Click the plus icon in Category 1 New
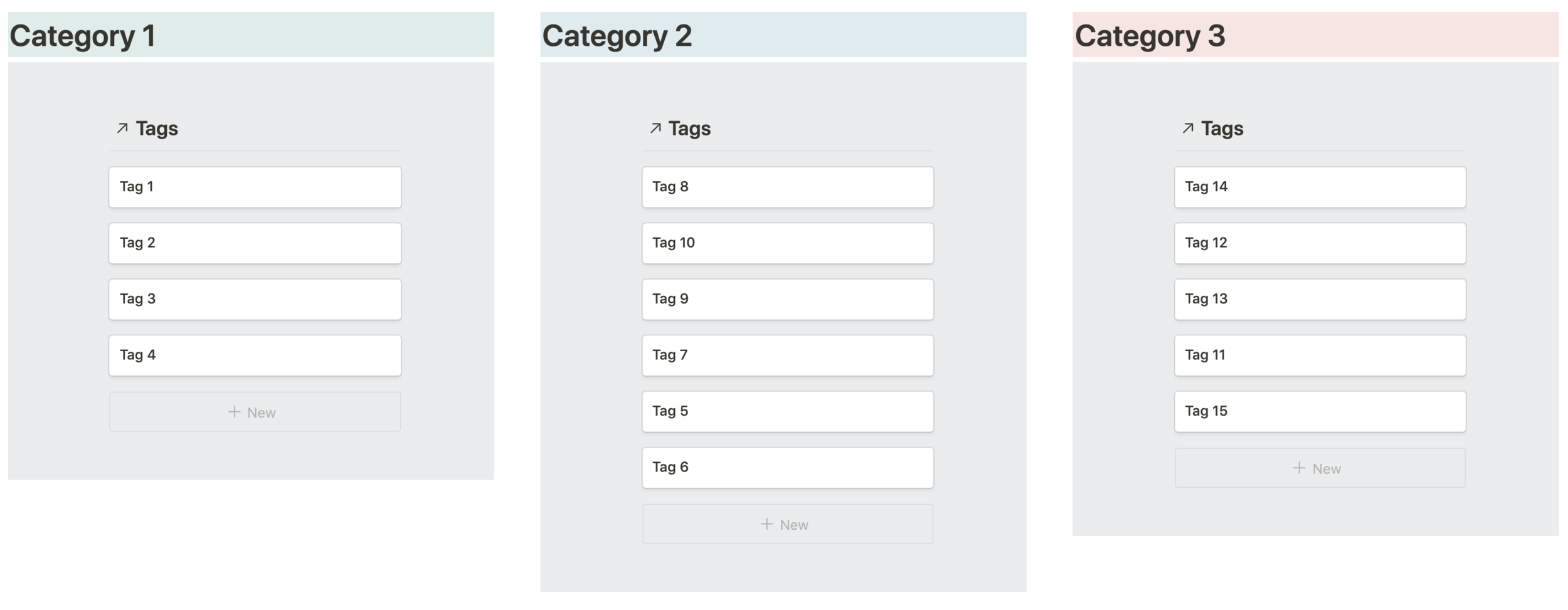Image resolution: width=1568 pixels, height=610 pixels. click(x=234, y=412)
